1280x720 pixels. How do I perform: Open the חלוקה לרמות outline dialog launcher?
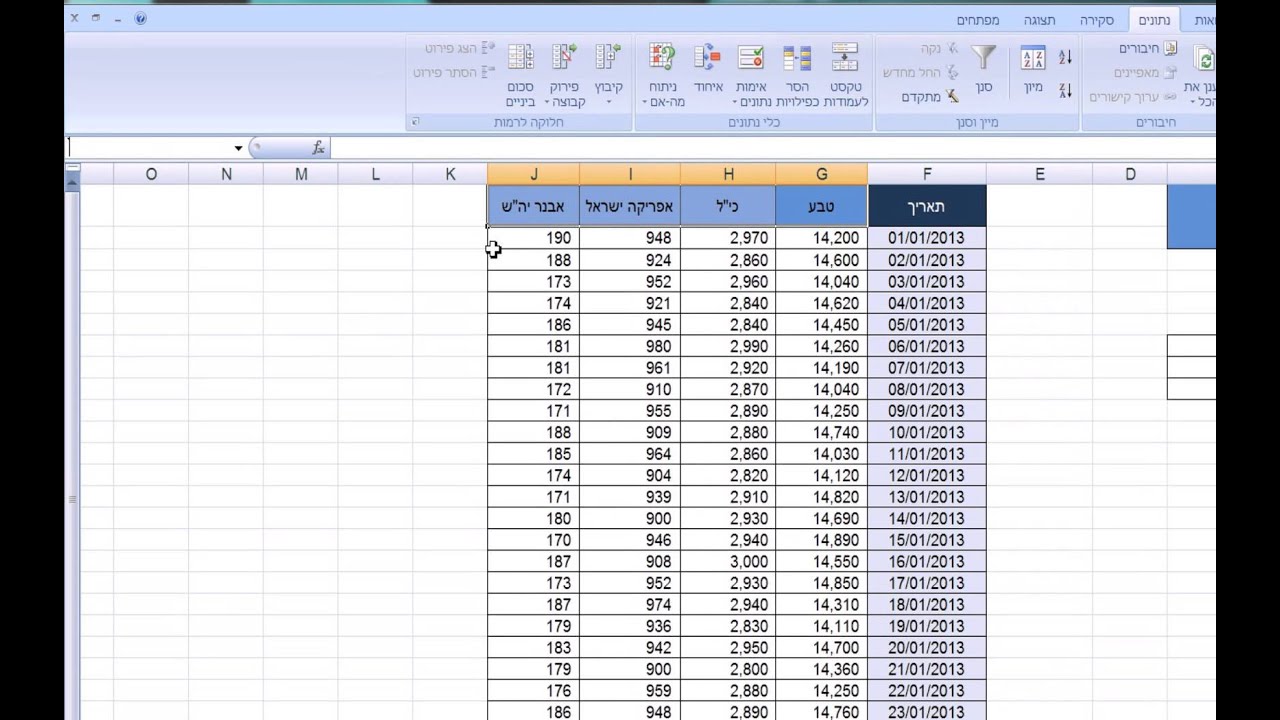coord(416,122)
